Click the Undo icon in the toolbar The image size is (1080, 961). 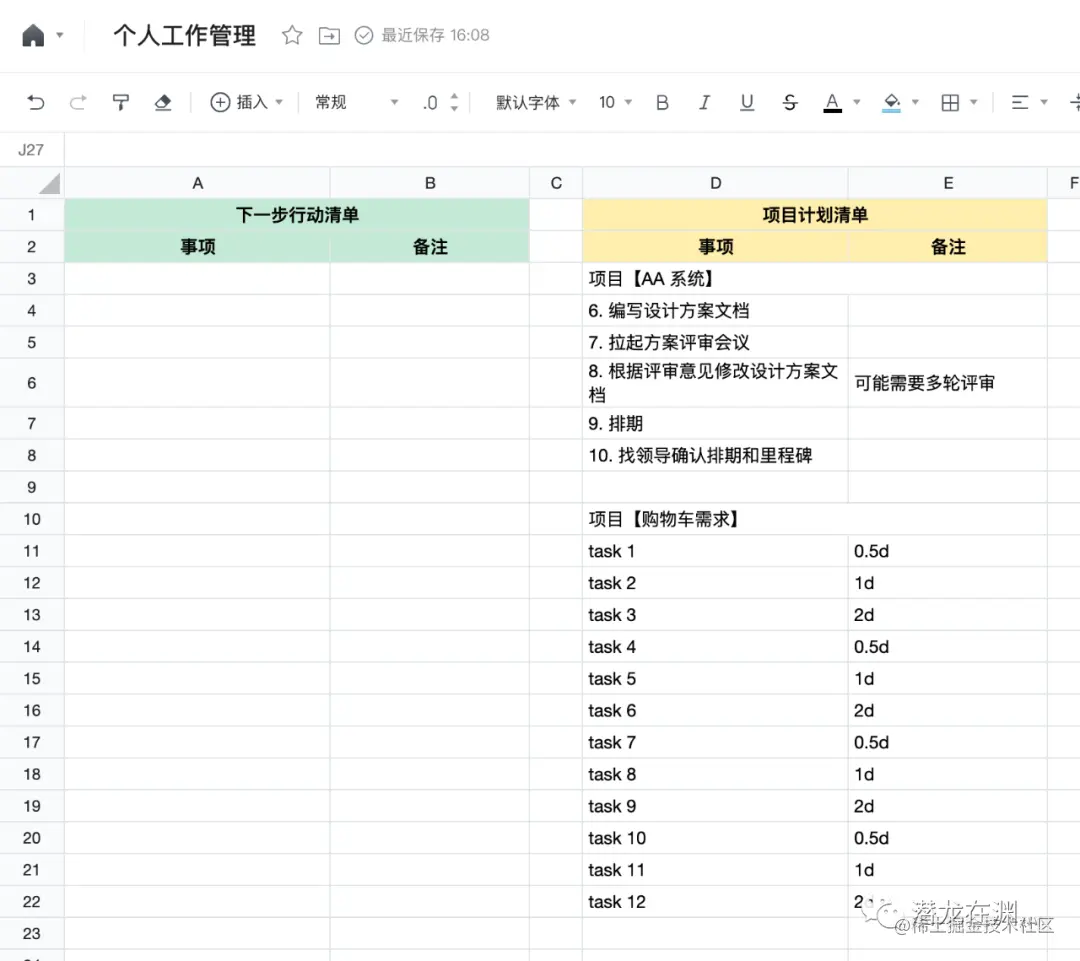pyautogui.click(x=38, y=102)
